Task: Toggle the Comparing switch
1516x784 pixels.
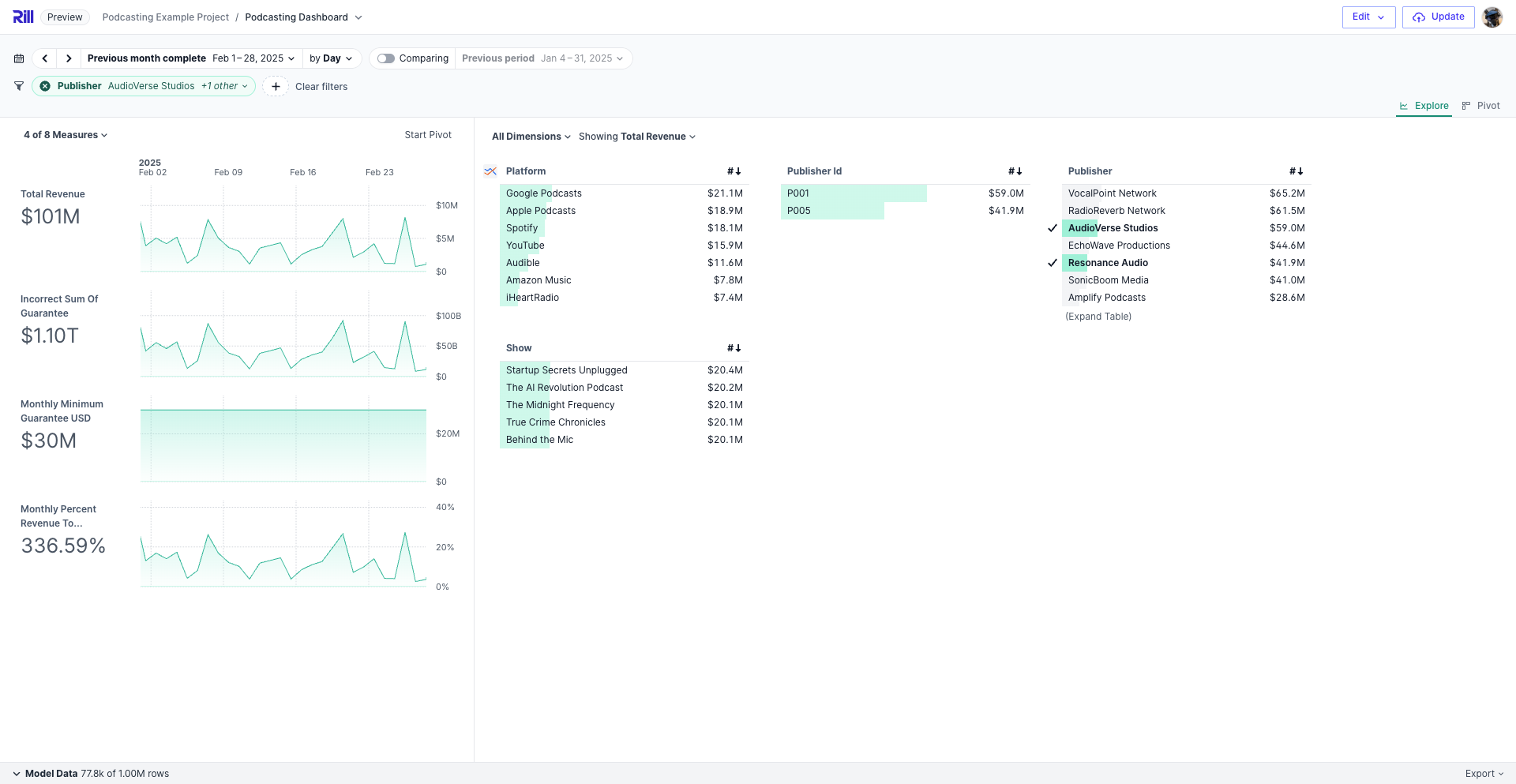Action: tap(386, 58)
